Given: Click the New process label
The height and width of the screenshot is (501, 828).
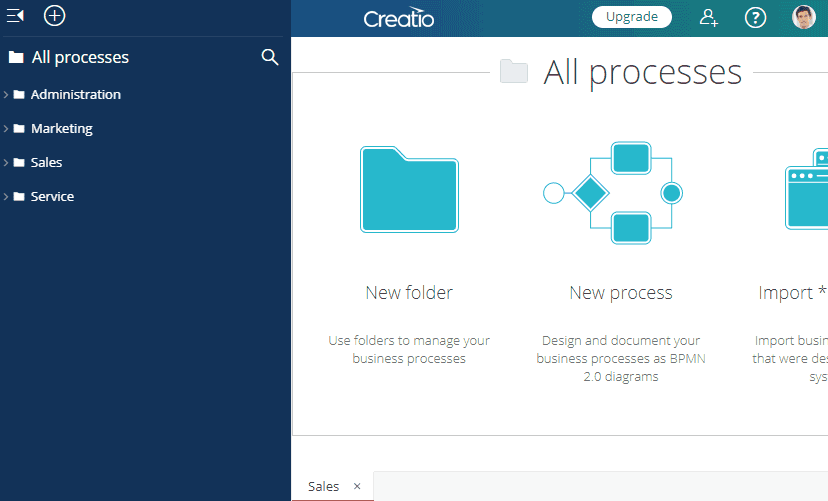Looking at the screenshot, I should point(621,292).
